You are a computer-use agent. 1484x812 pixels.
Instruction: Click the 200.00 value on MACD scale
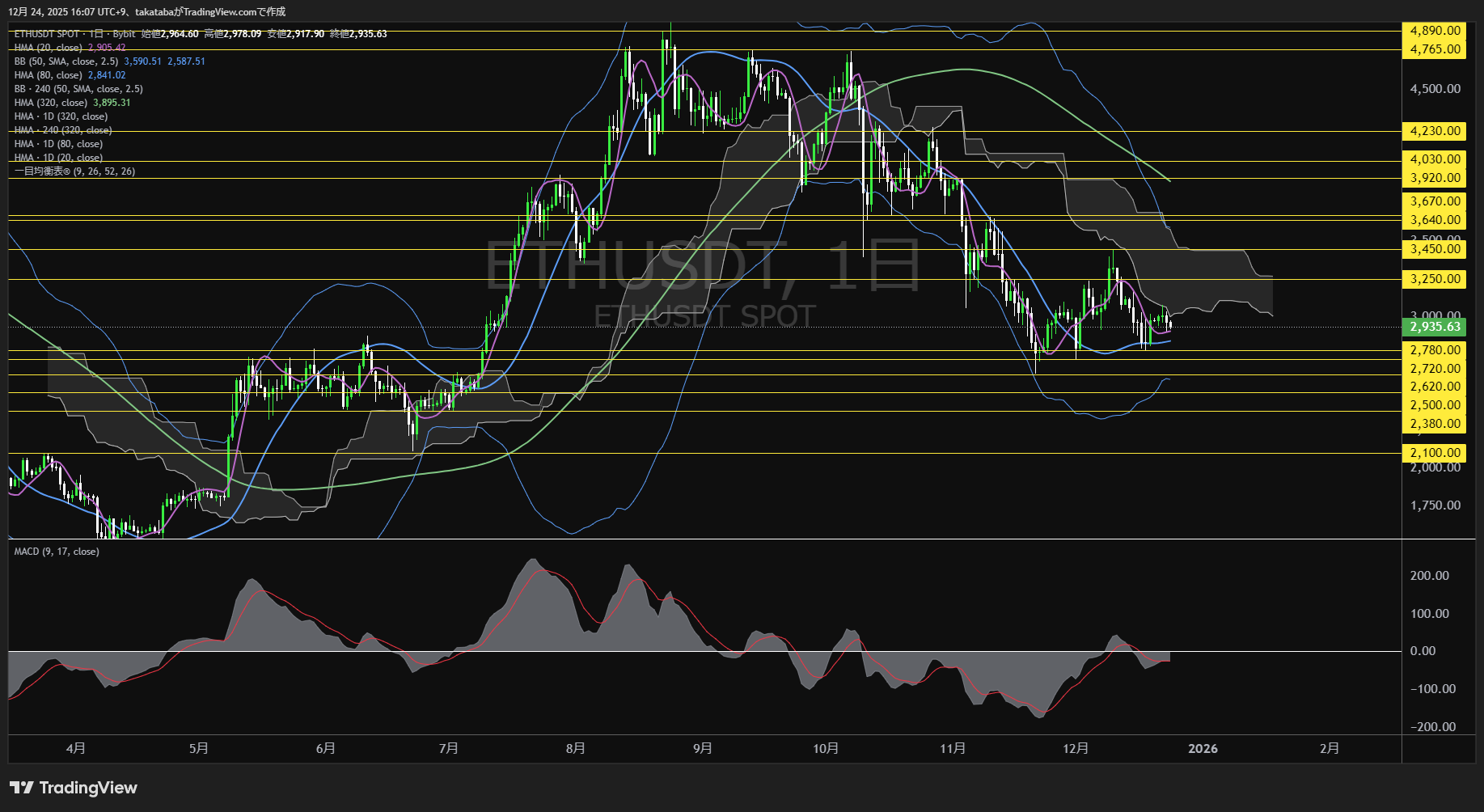(x=1429, y=576)
